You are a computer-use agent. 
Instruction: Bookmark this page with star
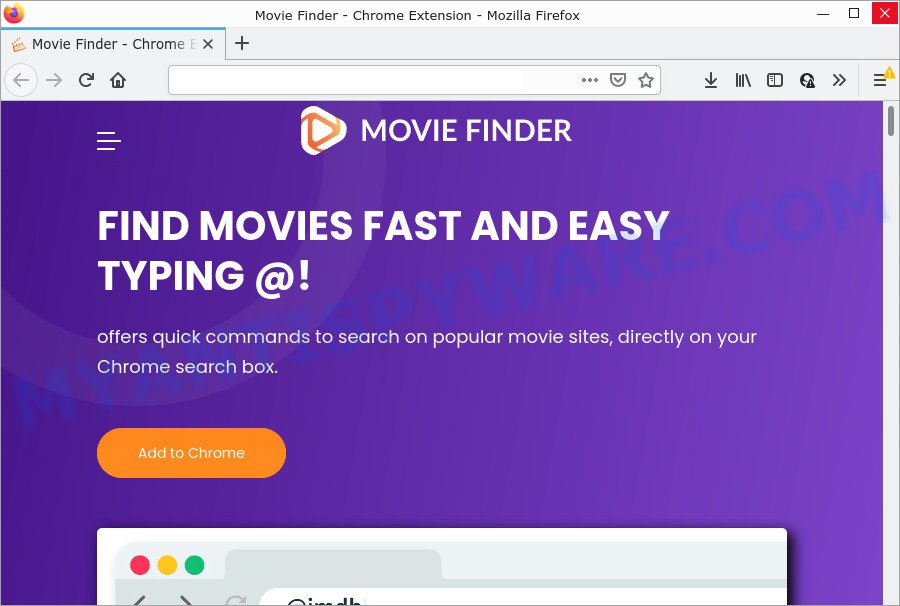click(x=646, y=80)
